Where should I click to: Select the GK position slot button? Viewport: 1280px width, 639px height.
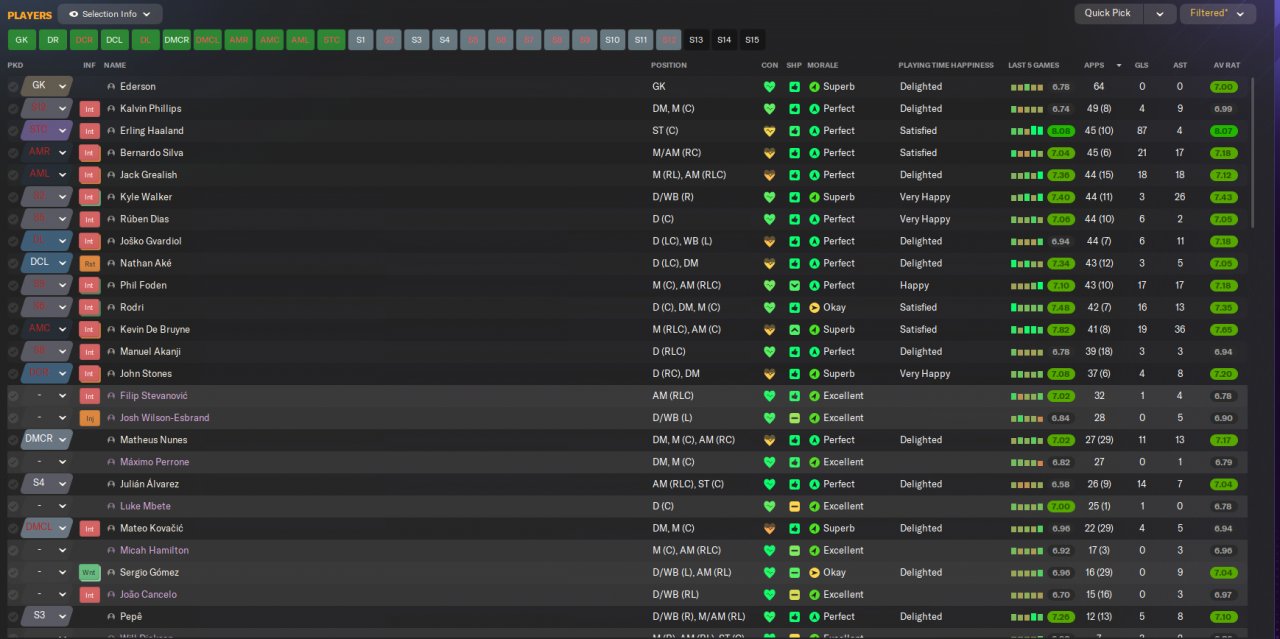tap(21, 40)
